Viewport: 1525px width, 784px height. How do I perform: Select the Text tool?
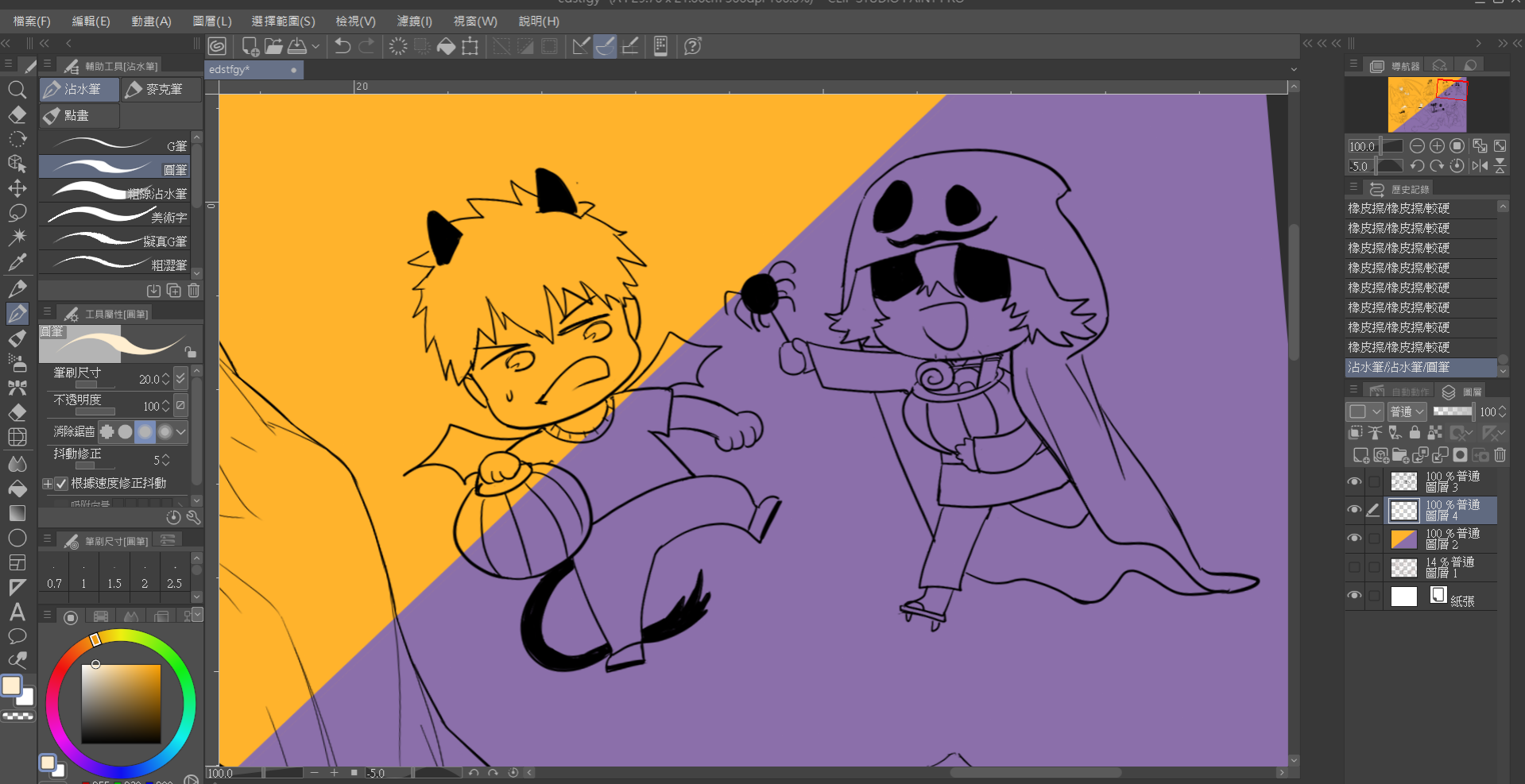click(x=17, y=612)
